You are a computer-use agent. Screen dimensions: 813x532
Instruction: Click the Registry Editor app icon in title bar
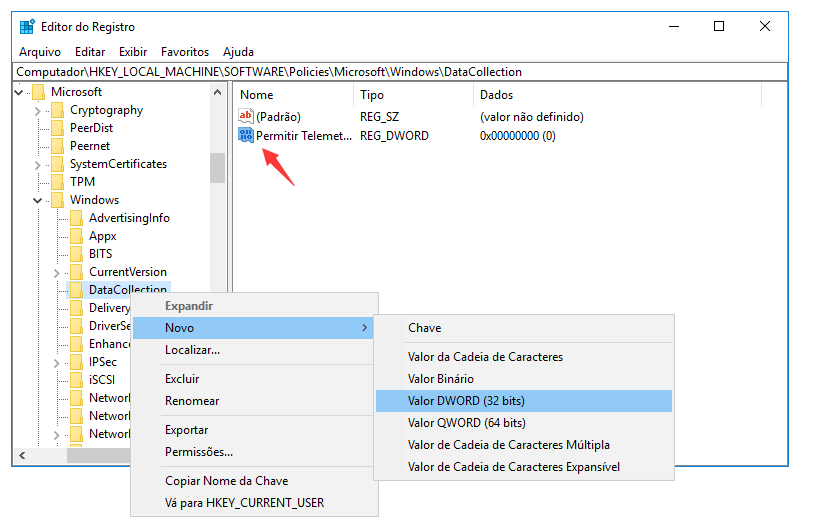pos(27,27)
